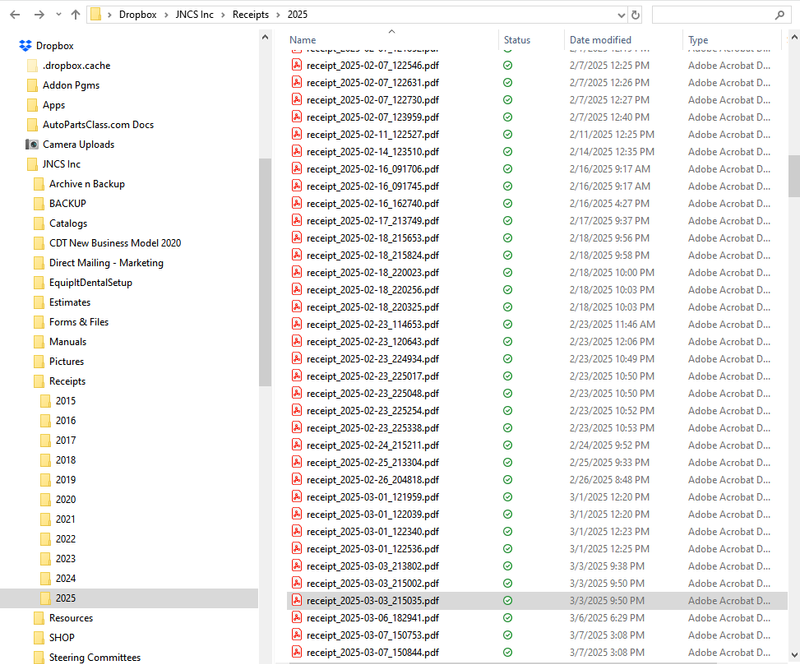The height and width of the screenshot is (664, 800).
Task: Click the Dropbox icon in navigation pane
Action: click(x=25, y=46)
